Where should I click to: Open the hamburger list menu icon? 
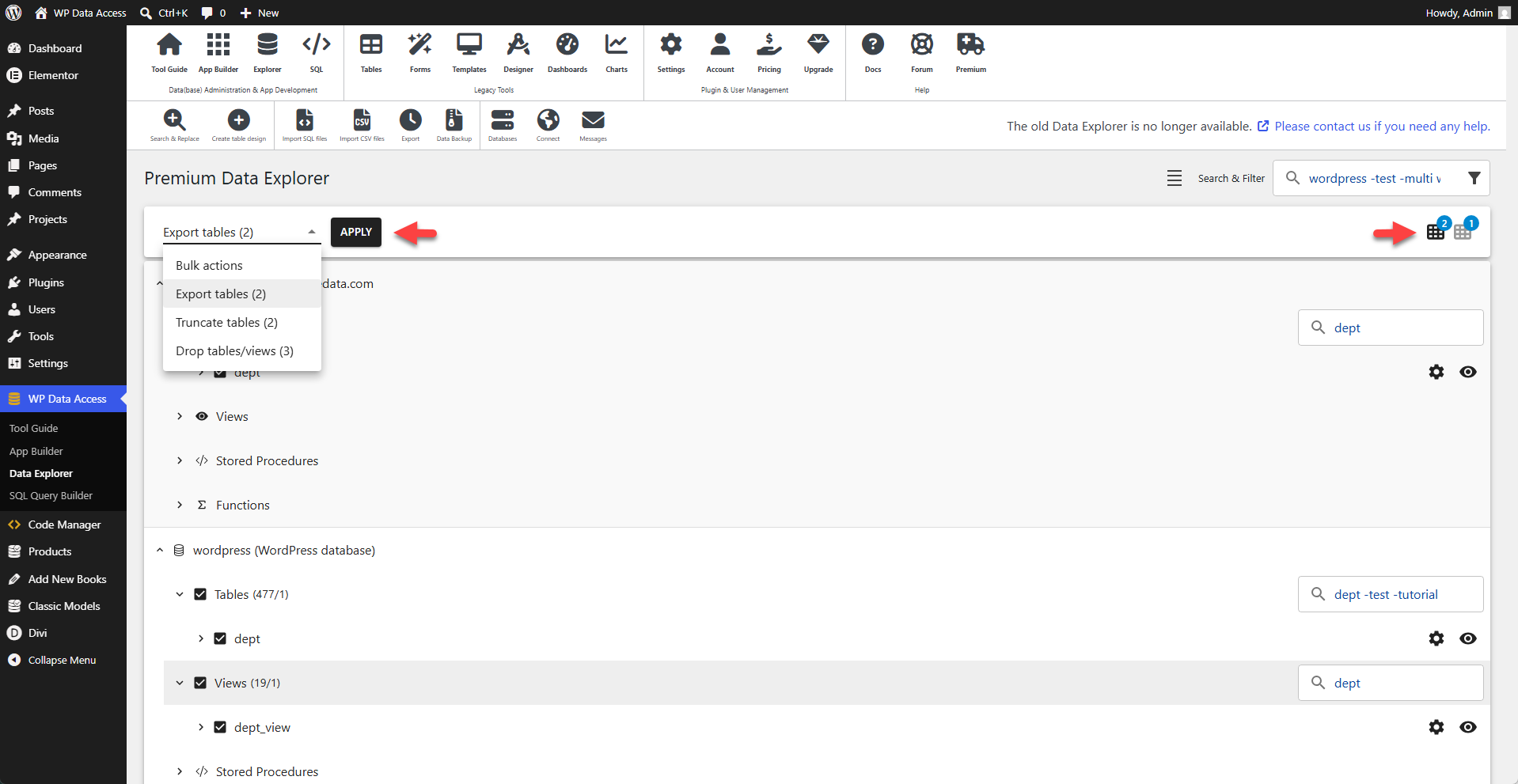[1175, 179]
